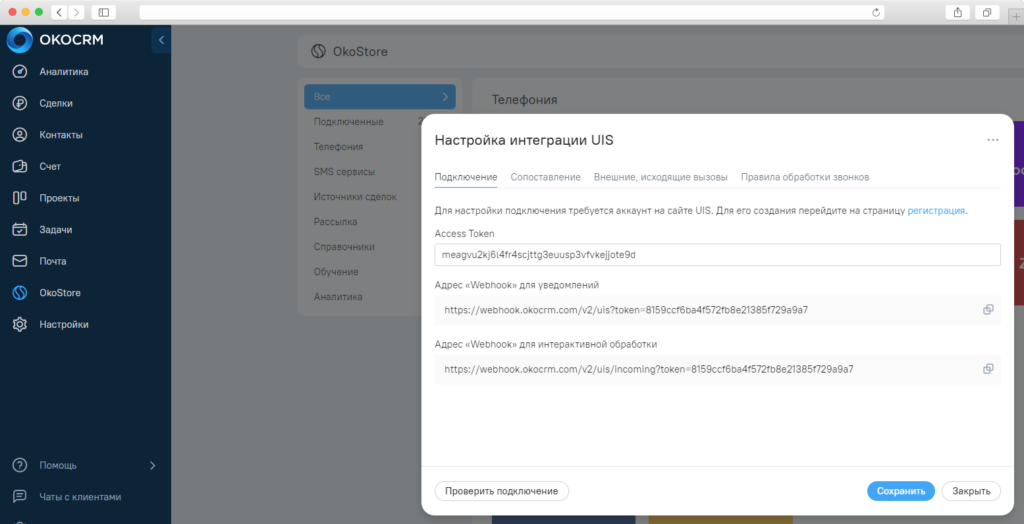
Task: Open Contacts (Контакты) sidebar icon
Action: coord(19,135)
